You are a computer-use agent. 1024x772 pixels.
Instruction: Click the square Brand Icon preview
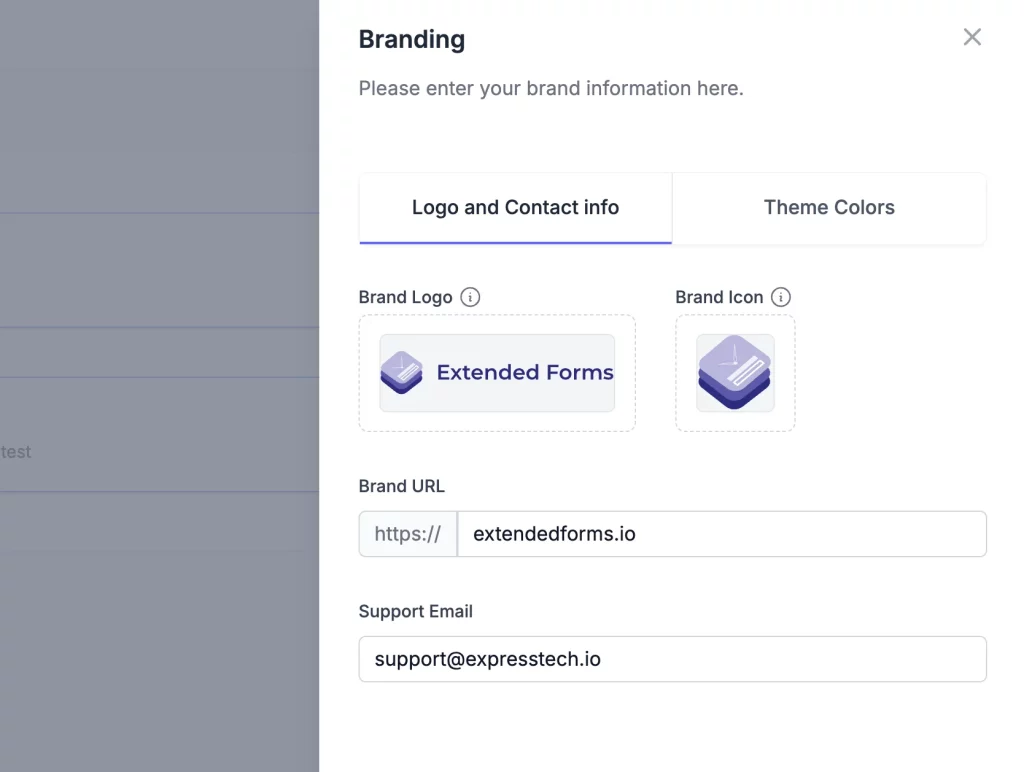click(735, 373)
